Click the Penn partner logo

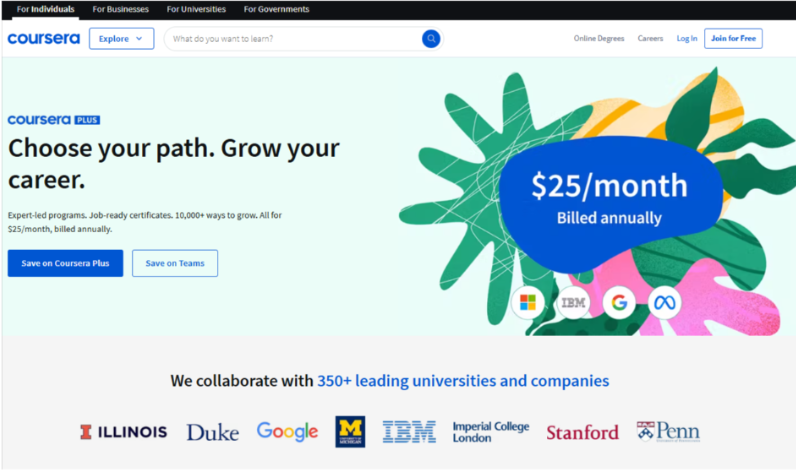click(668, 431)
